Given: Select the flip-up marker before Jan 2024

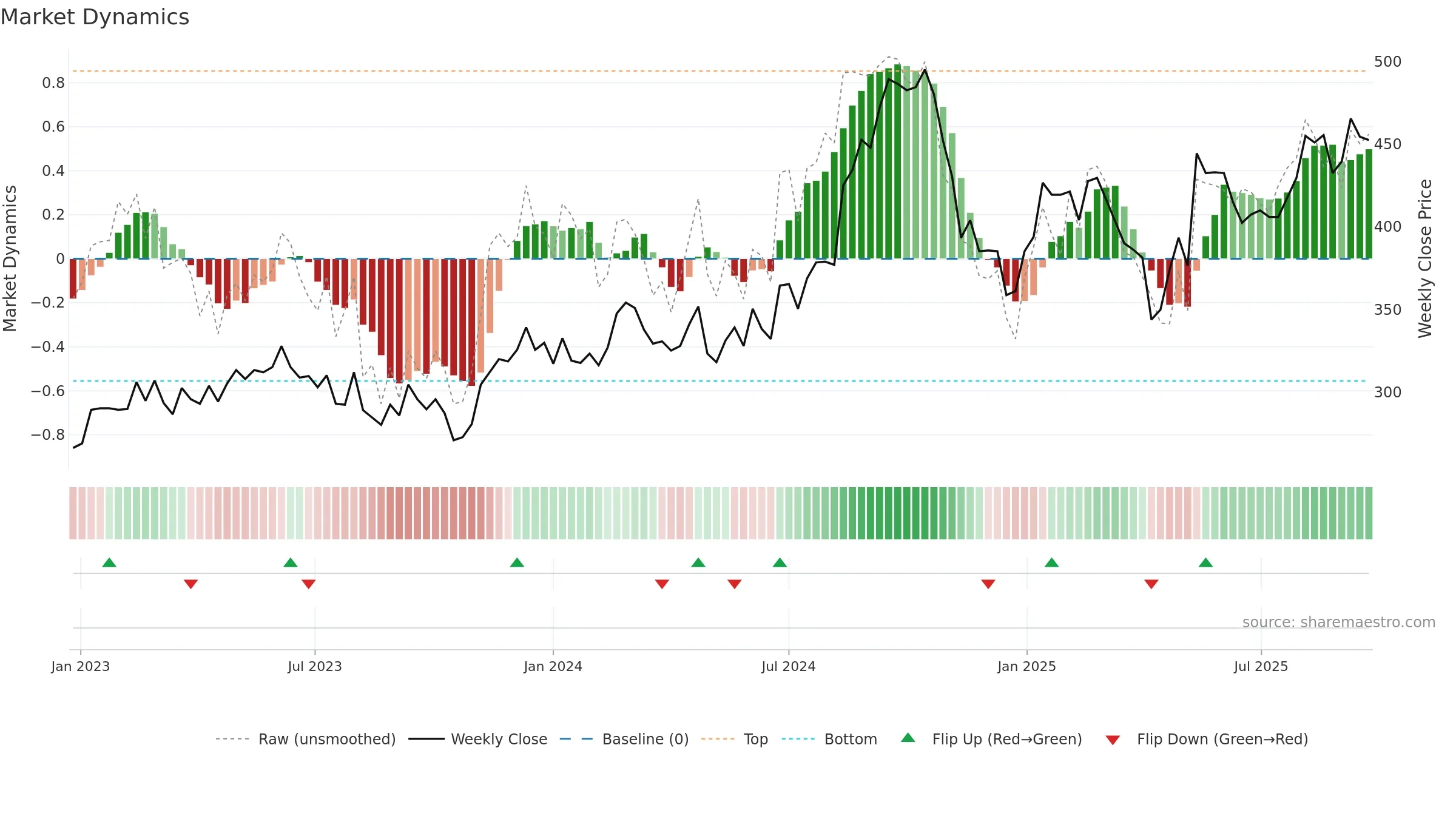Looking at the screenshot, I should point(517,562).
